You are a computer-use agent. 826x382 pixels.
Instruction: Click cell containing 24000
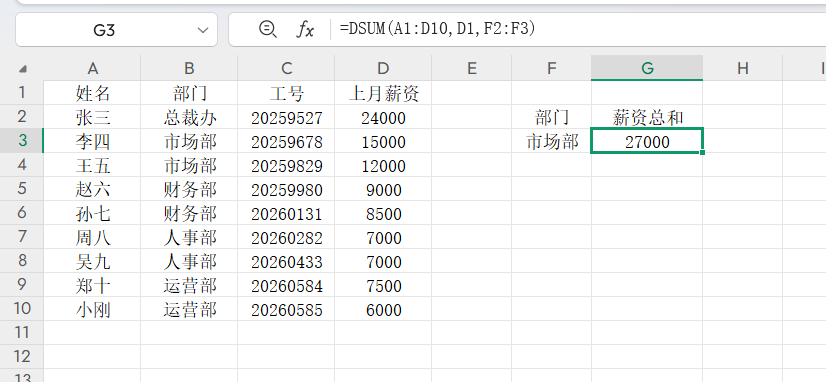click(383, 117)
